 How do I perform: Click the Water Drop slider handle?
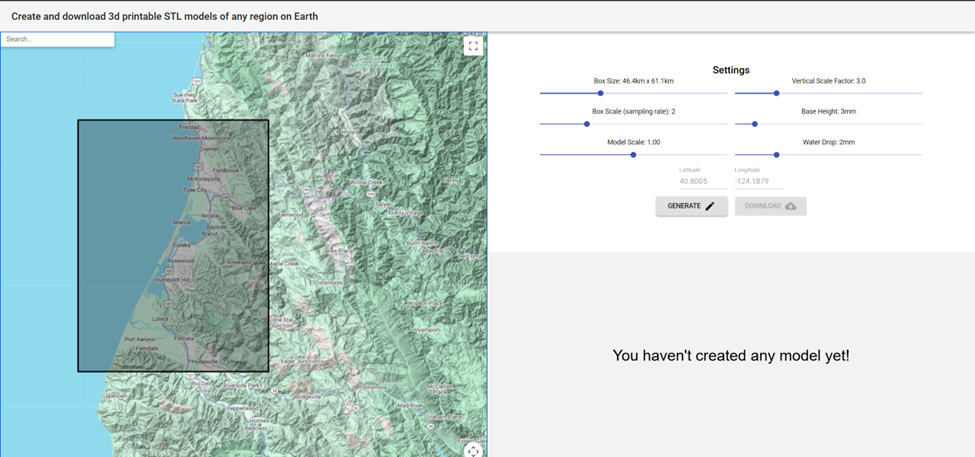coord(776,155)
